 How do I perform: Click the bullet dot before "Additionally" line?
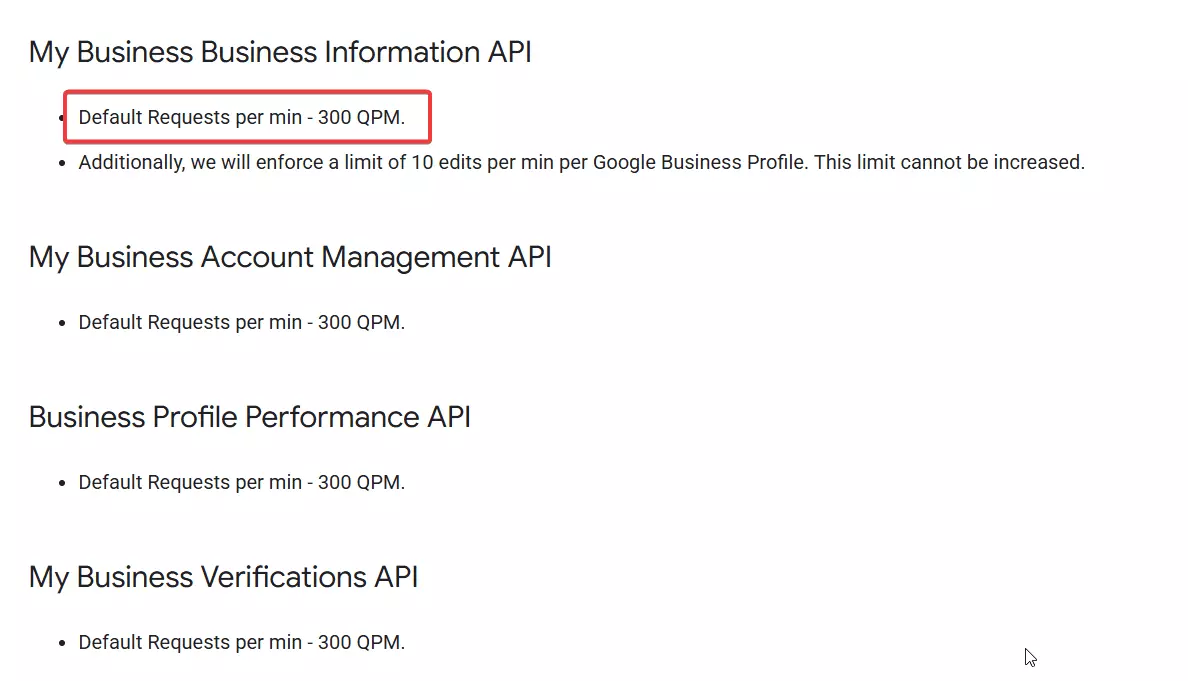click(x=62, y=163)
